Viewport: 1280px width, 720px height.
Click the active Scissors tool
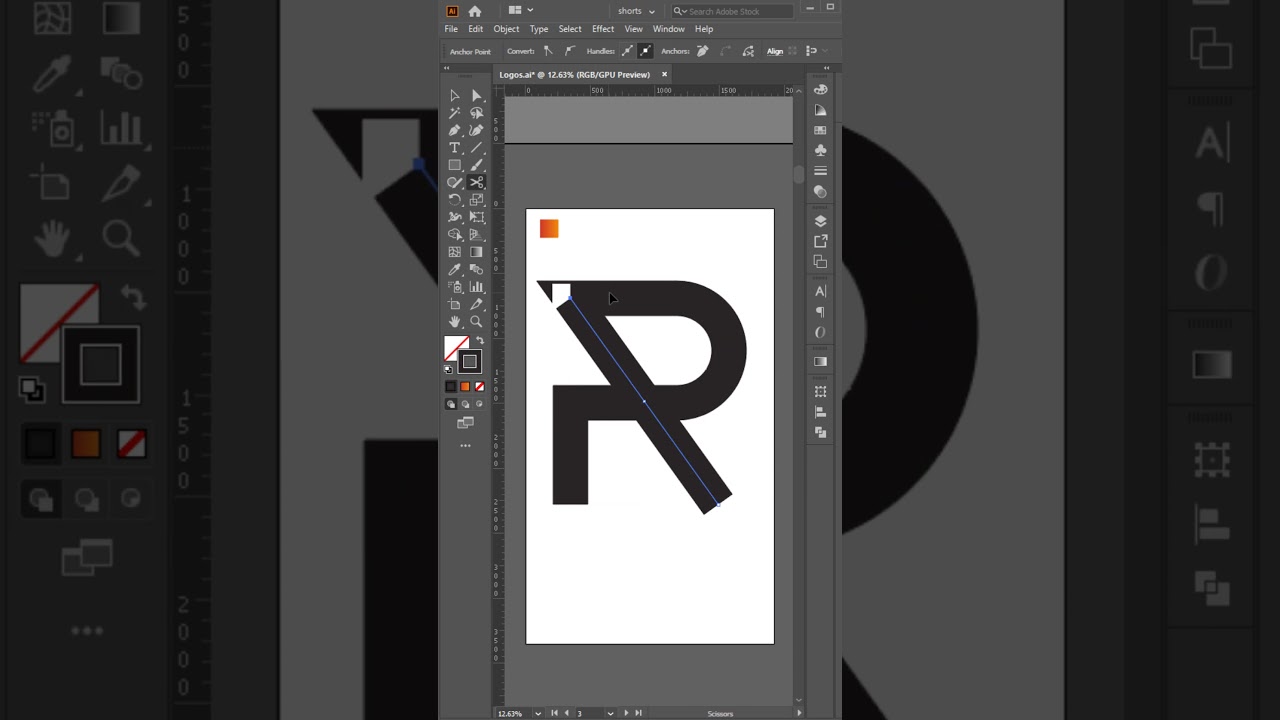coord(476,182)
